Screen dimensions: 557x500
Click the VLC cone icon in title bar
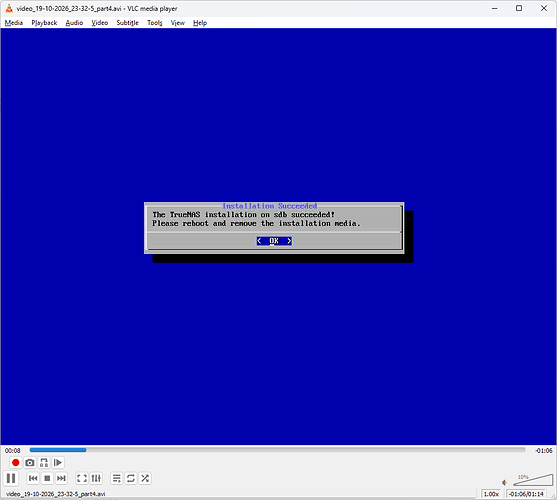[9, 8]
